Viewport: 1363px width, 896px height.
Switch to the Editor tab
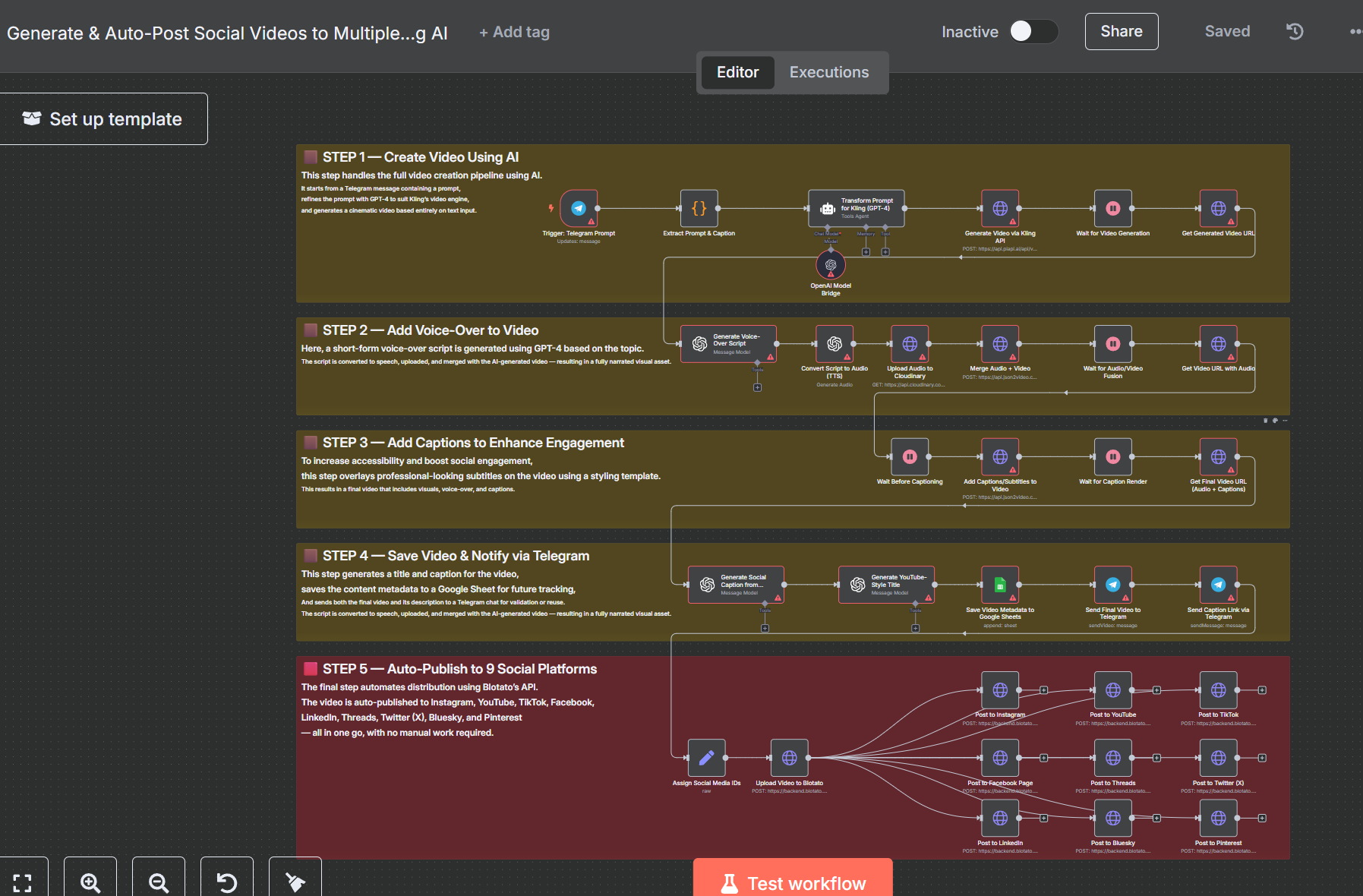pyautogui.click(x=737, y=72)
